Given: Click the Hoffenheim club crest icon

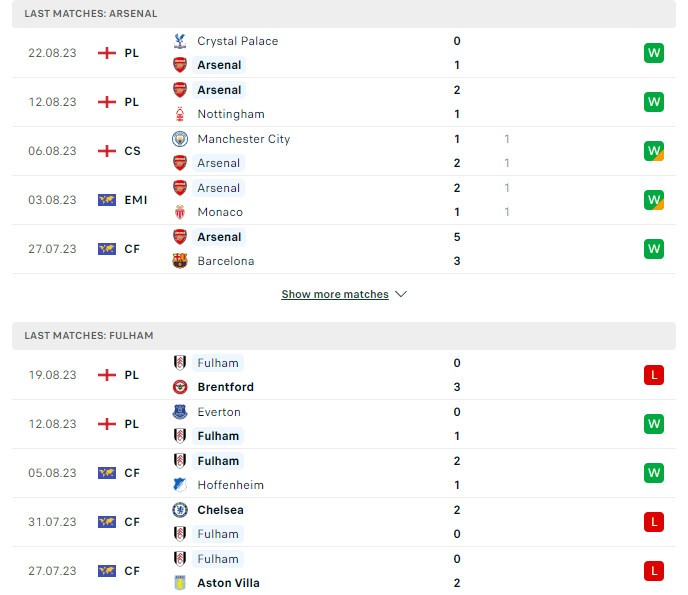Looking at the screenshot, I should point(180,485).
